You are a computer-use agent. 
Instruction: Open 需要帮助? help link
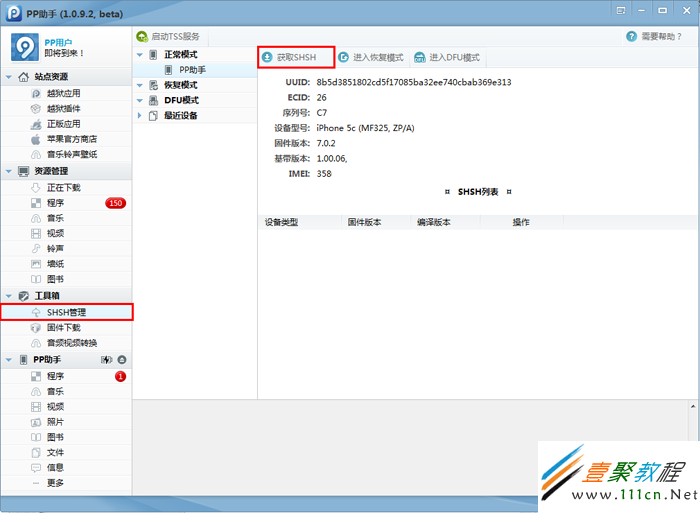click(x=654, y=37)
